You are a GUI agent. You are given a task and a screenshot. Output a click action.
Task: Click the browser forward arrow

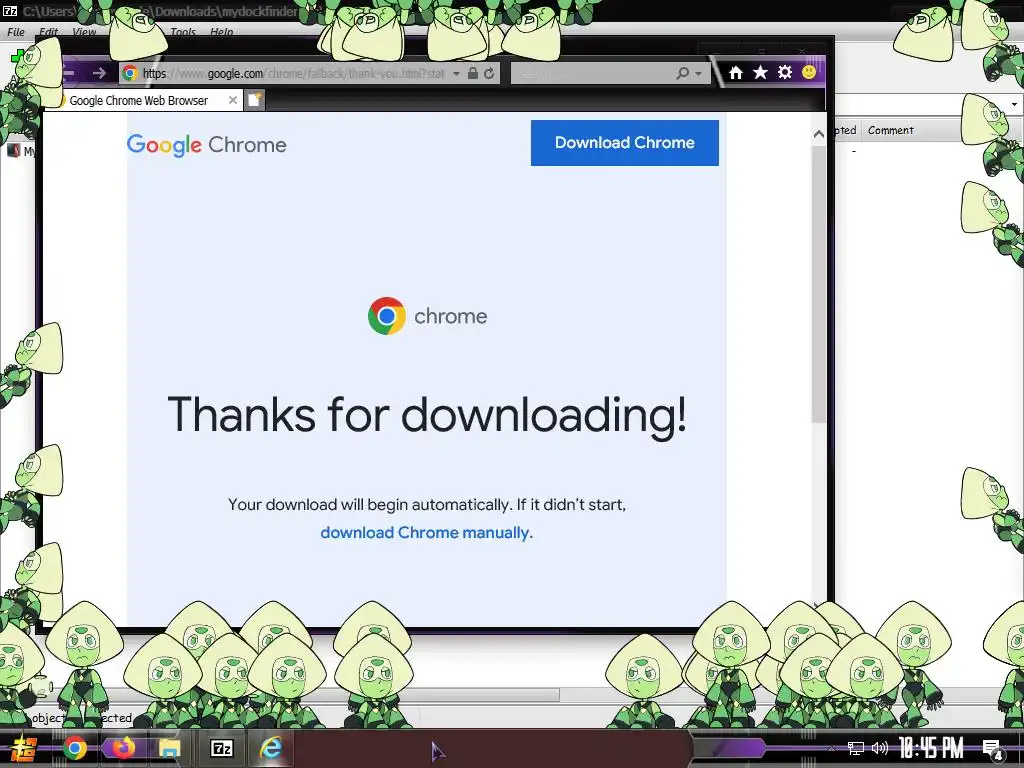coord(99,73)
